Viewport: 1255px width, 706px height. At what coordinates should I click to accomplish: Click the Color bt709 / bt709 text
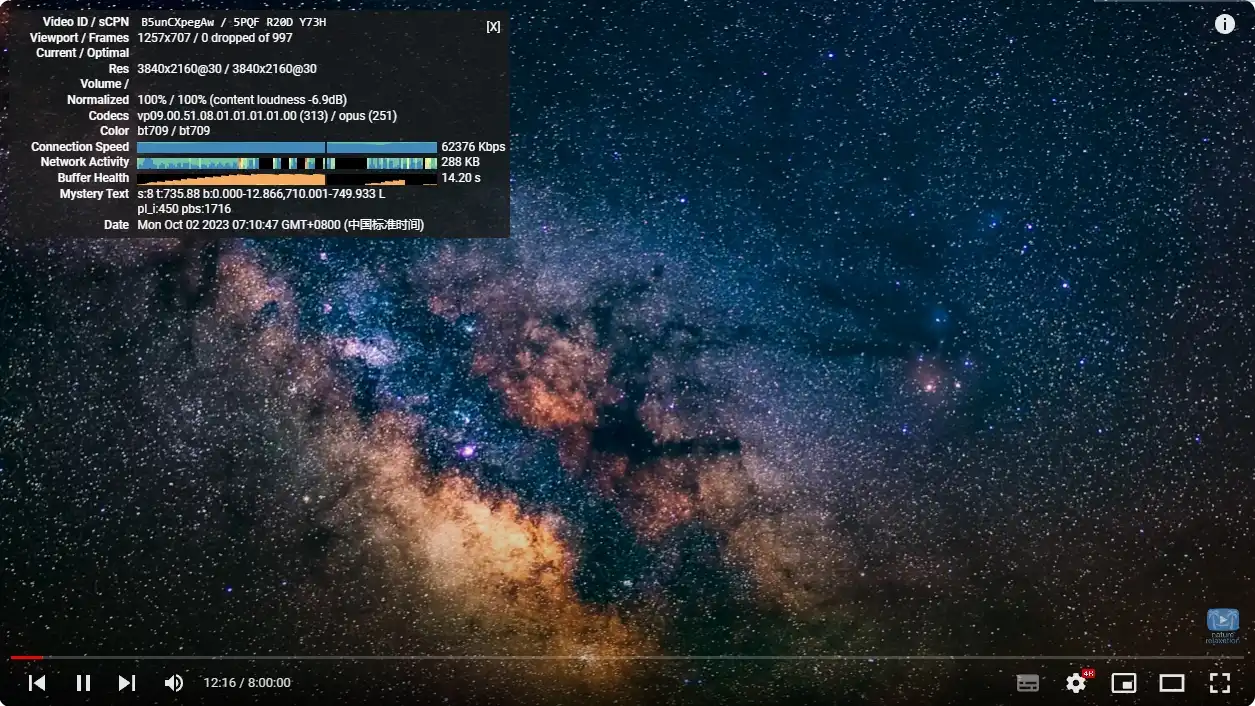point(174,131)
